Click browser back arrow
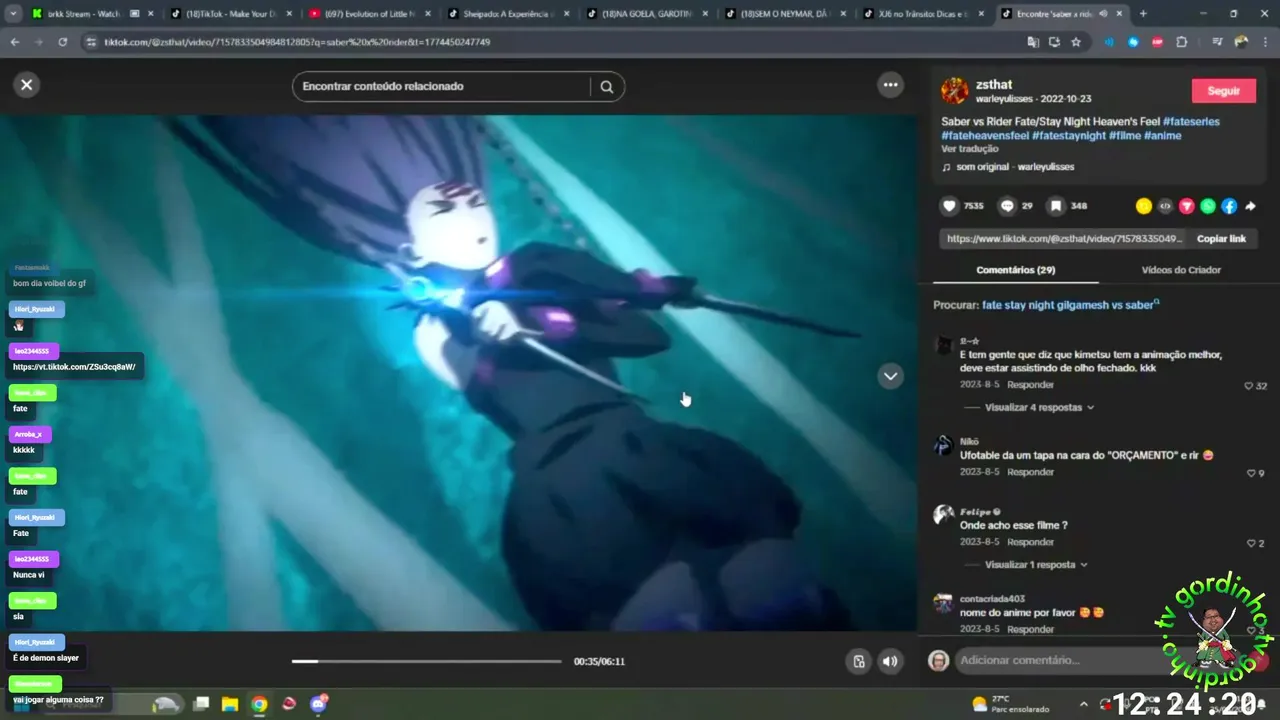Image resolution: width=1280 pixels, height=720 pixels. (x=15, y=42)
